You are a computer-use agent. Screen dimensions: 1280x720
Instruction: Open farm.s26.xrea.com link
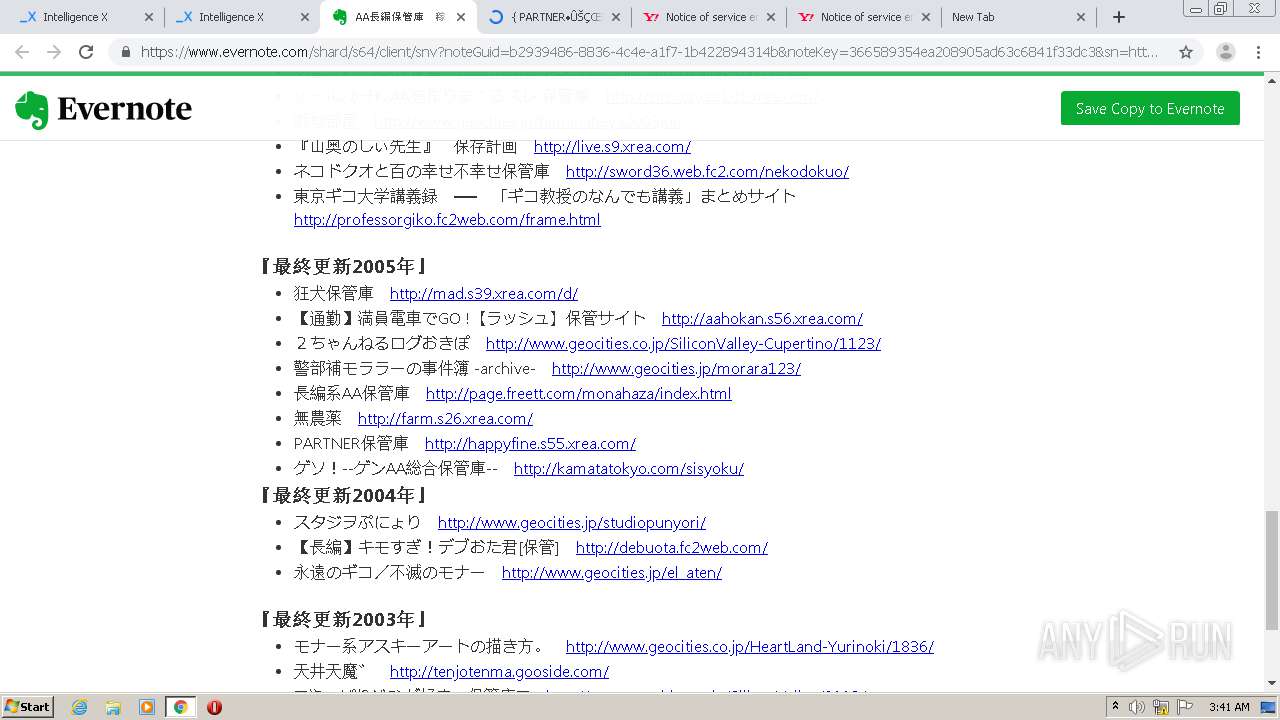click(445, 419)
